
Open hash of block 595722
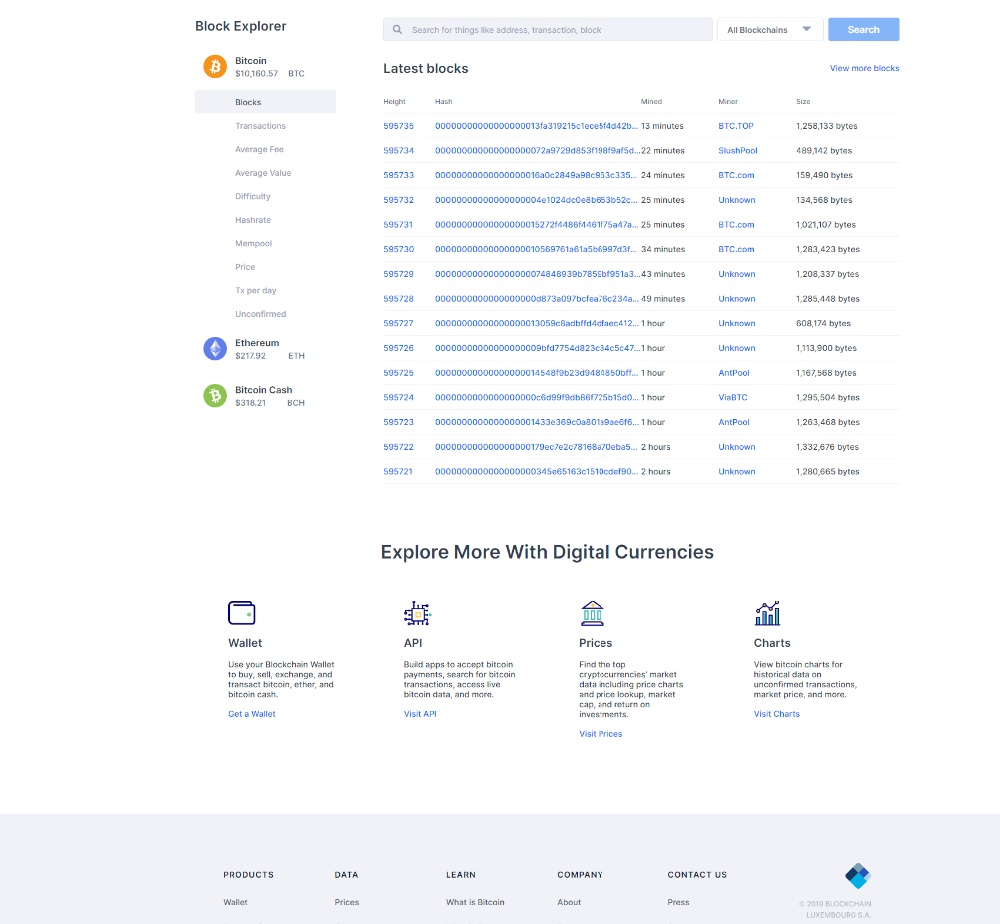[536, 447]
